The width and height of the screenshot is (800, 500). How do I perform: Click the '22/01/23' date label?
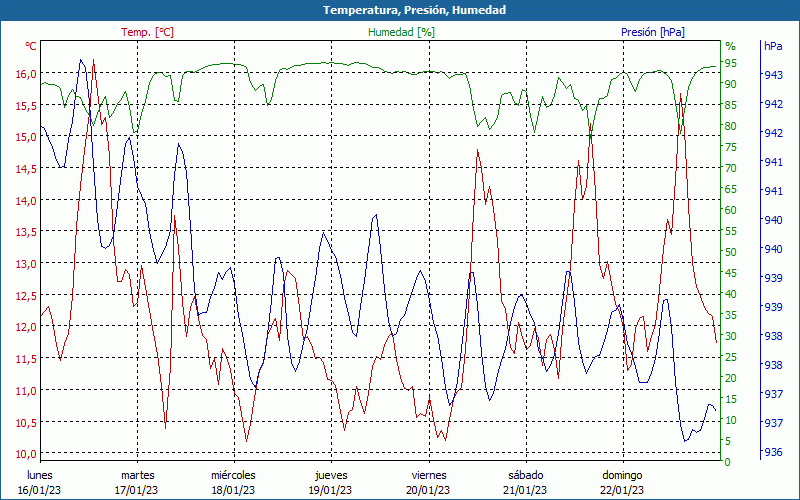[x=622, y=490]
